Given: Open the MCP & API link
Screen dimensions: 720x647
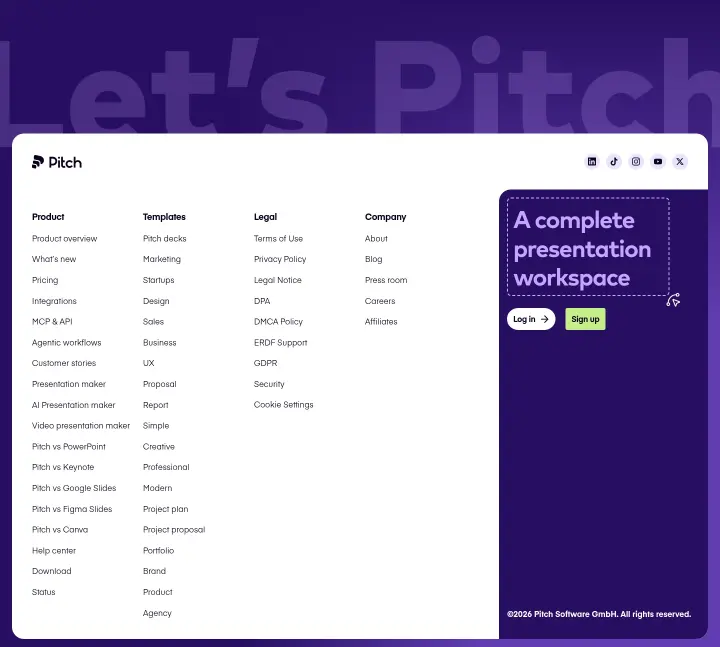Looking at the screenshot, I should click(52, 321).
